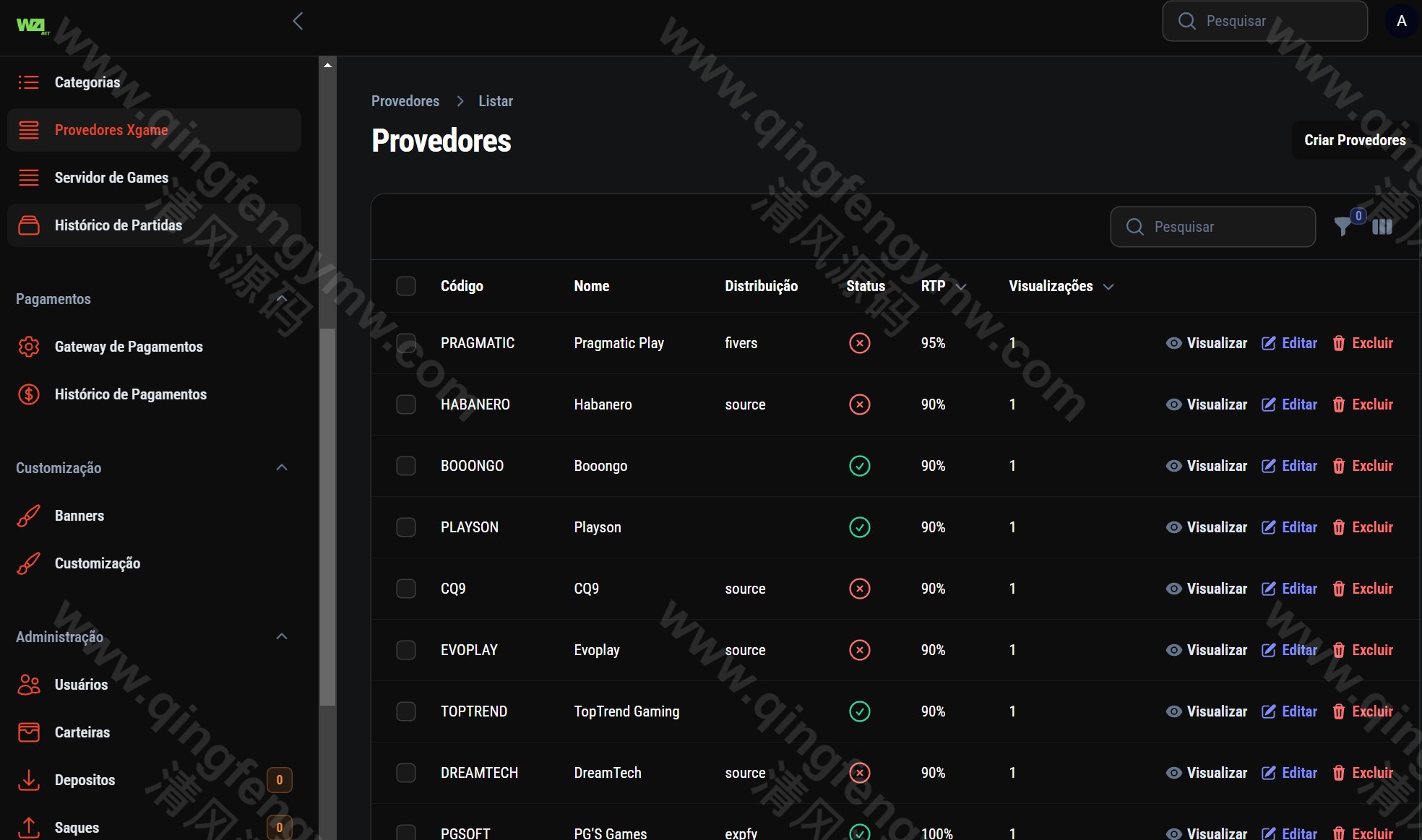
Task: Click the sidebar scrollbar up arrow
Action: pyautogui.click(x=327, y=65)
